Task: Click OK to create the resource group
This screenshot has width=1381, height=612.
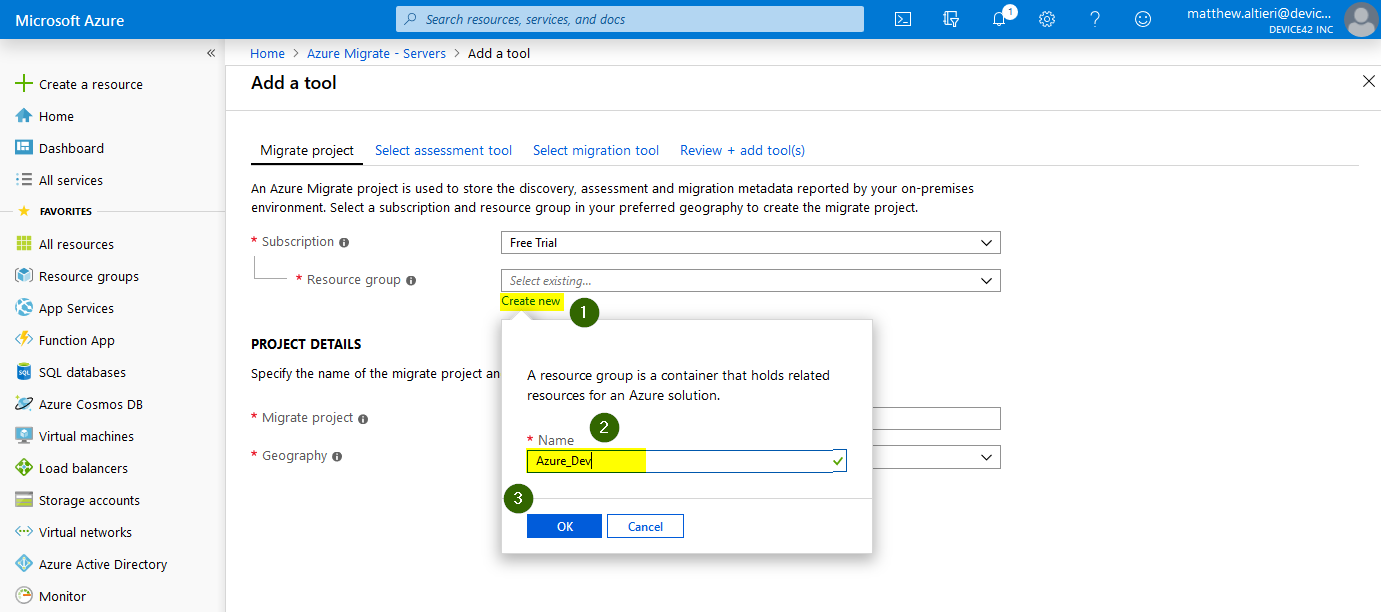Action: [564, 525]
